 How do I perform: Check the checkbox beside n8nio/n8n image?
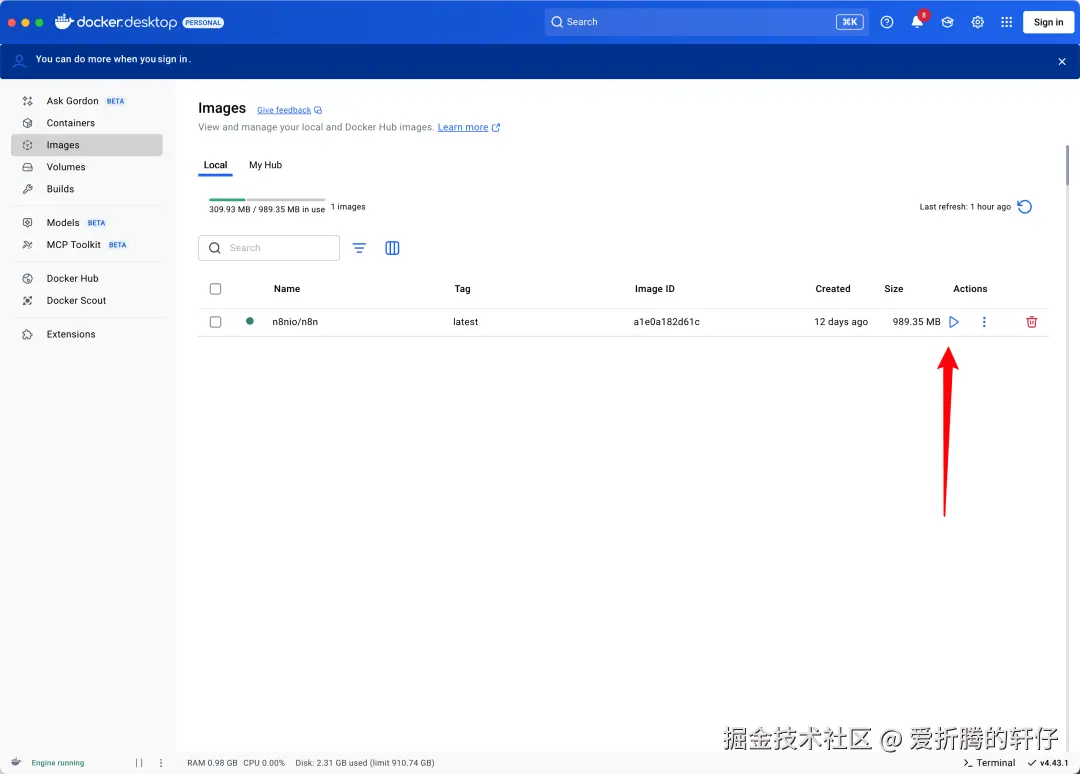[x=215, y=321]
